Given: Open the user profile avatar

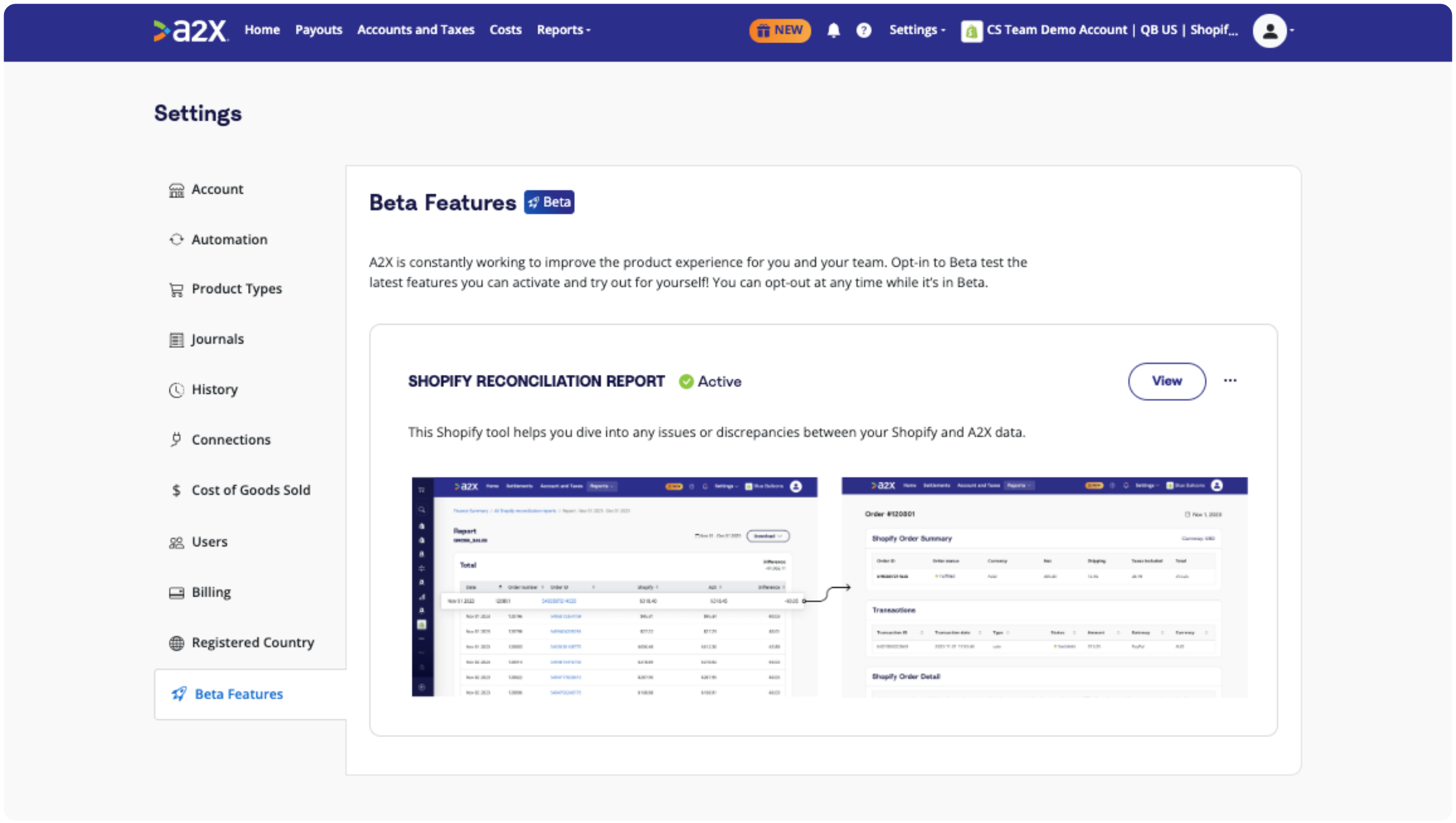Looking at the screenshot, I should coord(1269,31).
